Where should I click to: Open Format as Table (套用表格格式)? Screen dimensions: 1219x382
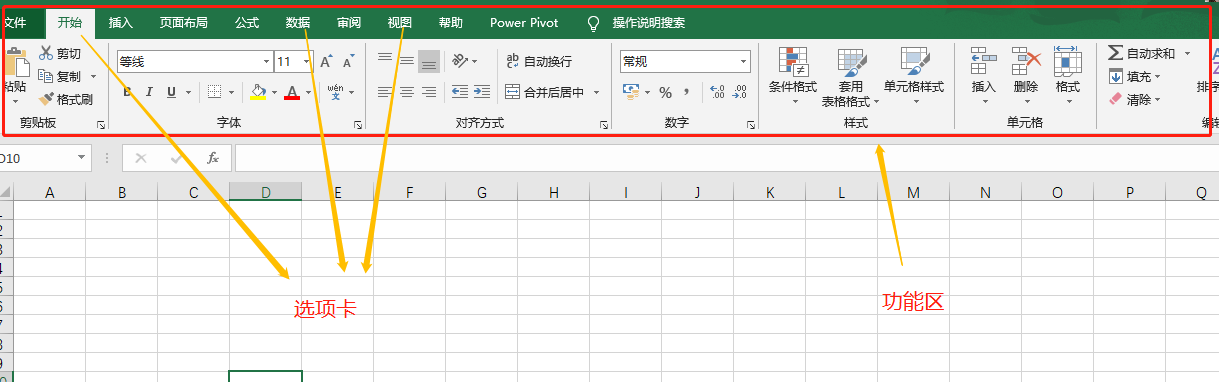click(851, 77)
